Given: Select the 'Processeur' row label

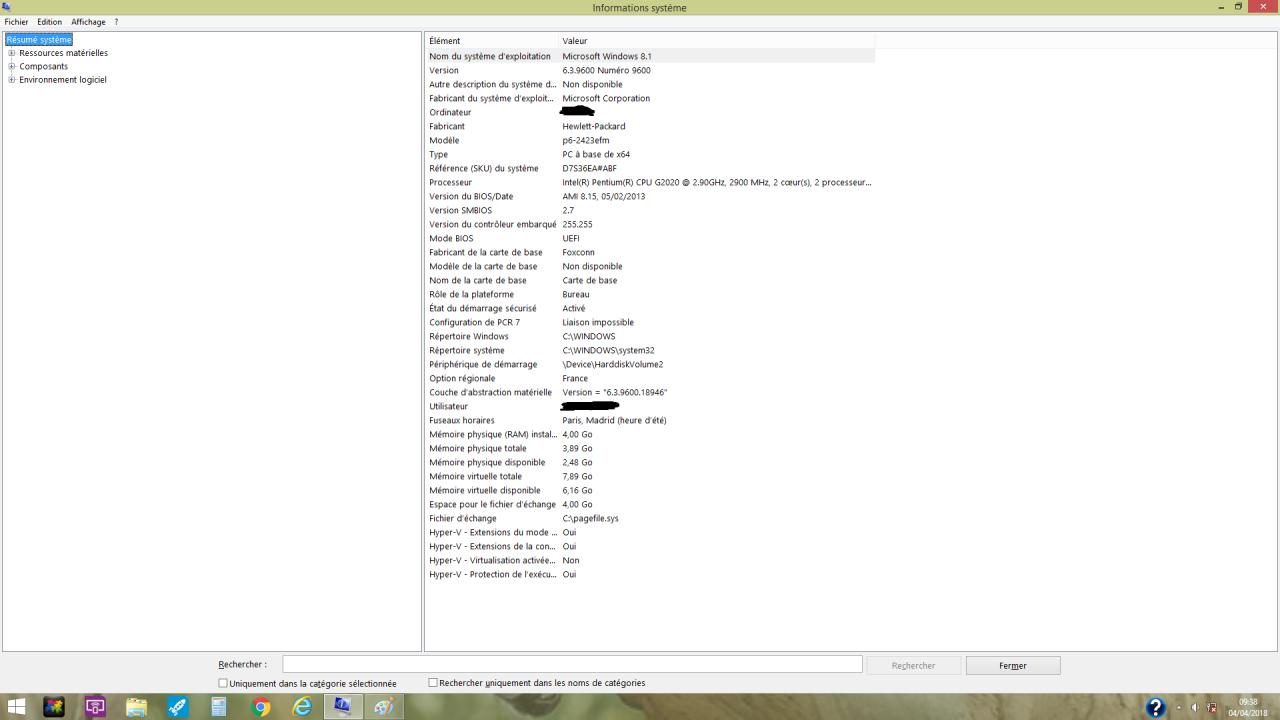Looking at the screenshot, I should pyautogui.click(x=451, y=182).
